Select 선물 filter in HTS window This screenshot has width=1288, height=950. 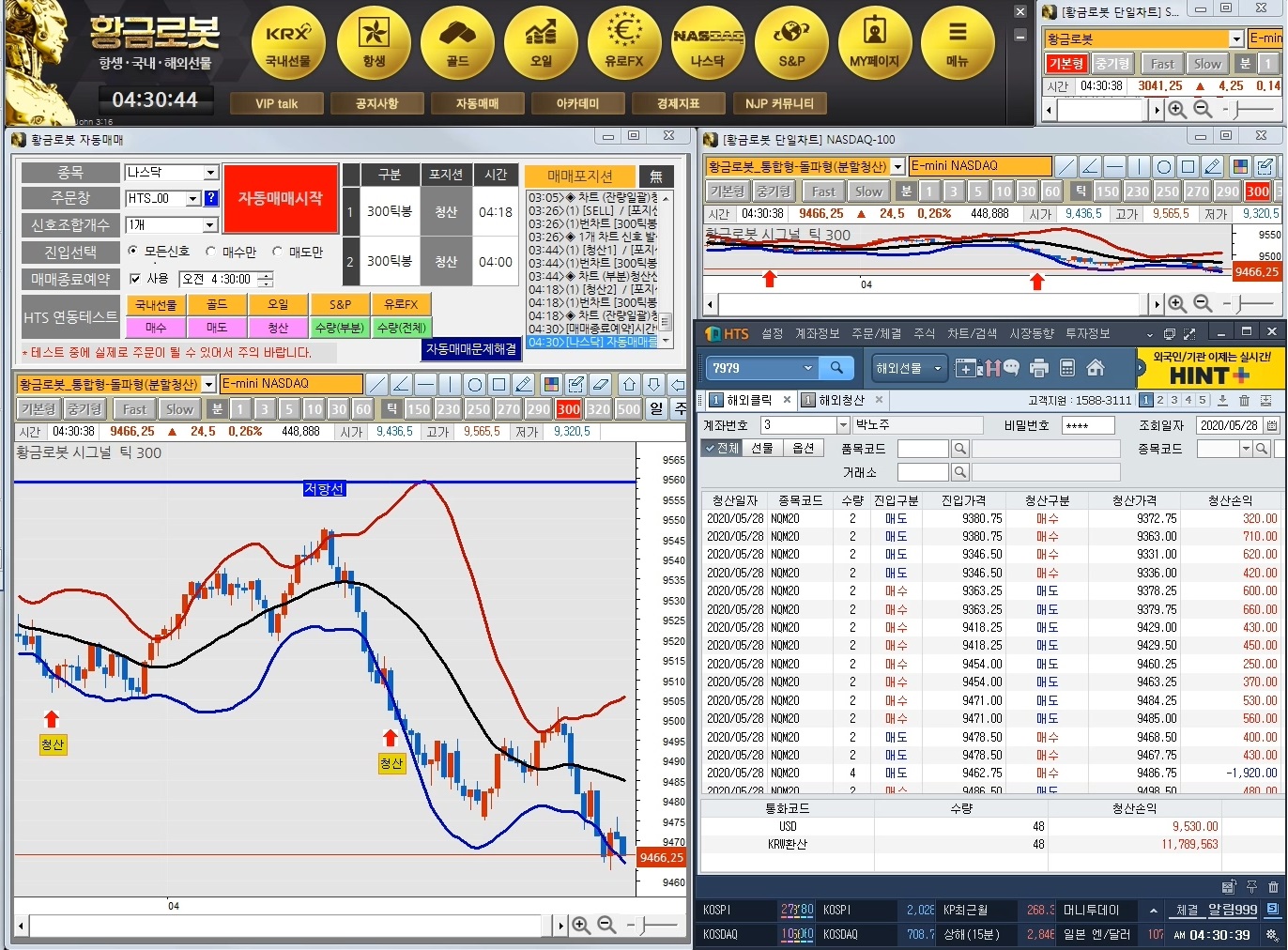pos(762,448)
